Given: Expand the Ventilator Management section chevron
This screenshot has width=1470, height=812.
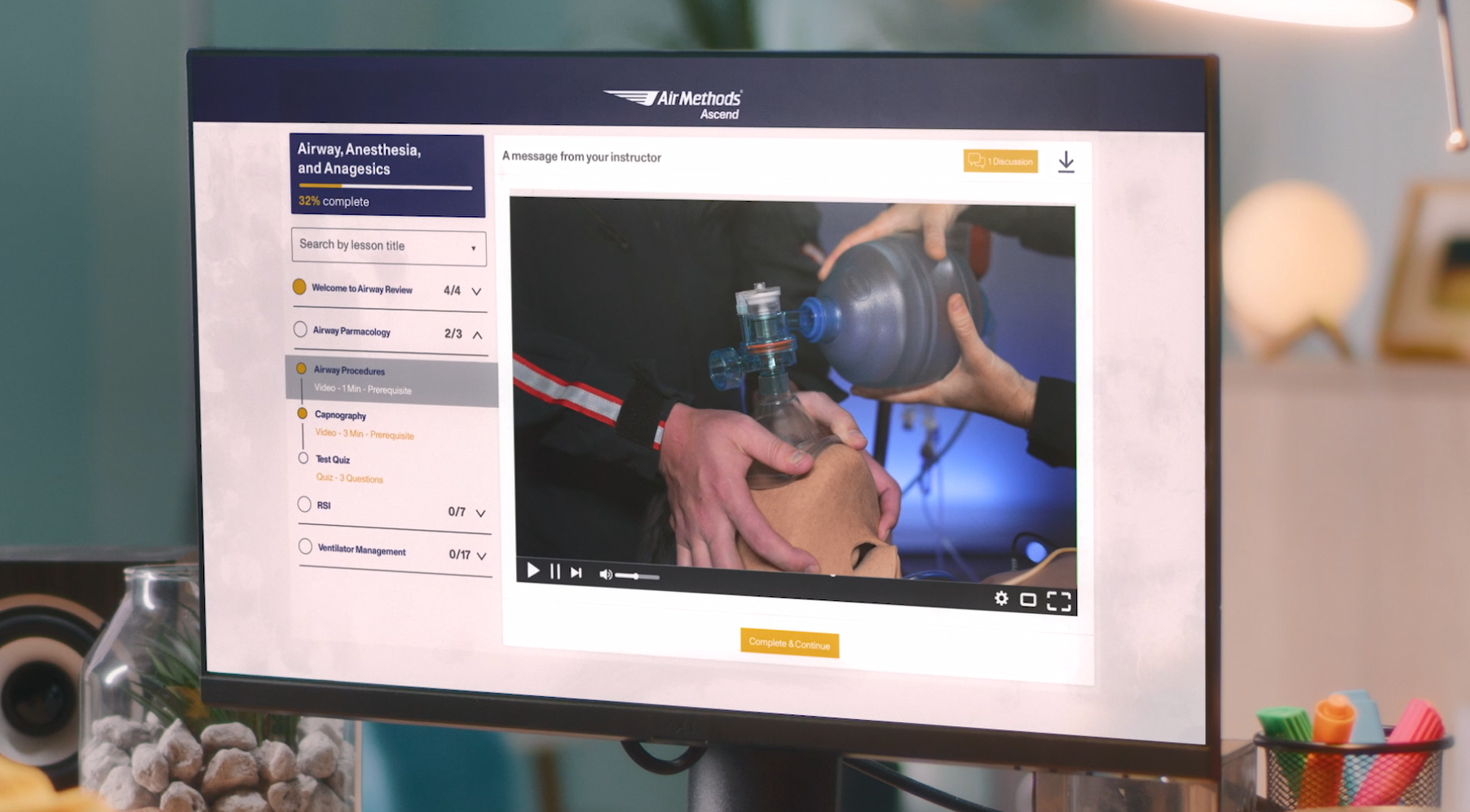Looking at the screenshot, I should pos(481,556).
